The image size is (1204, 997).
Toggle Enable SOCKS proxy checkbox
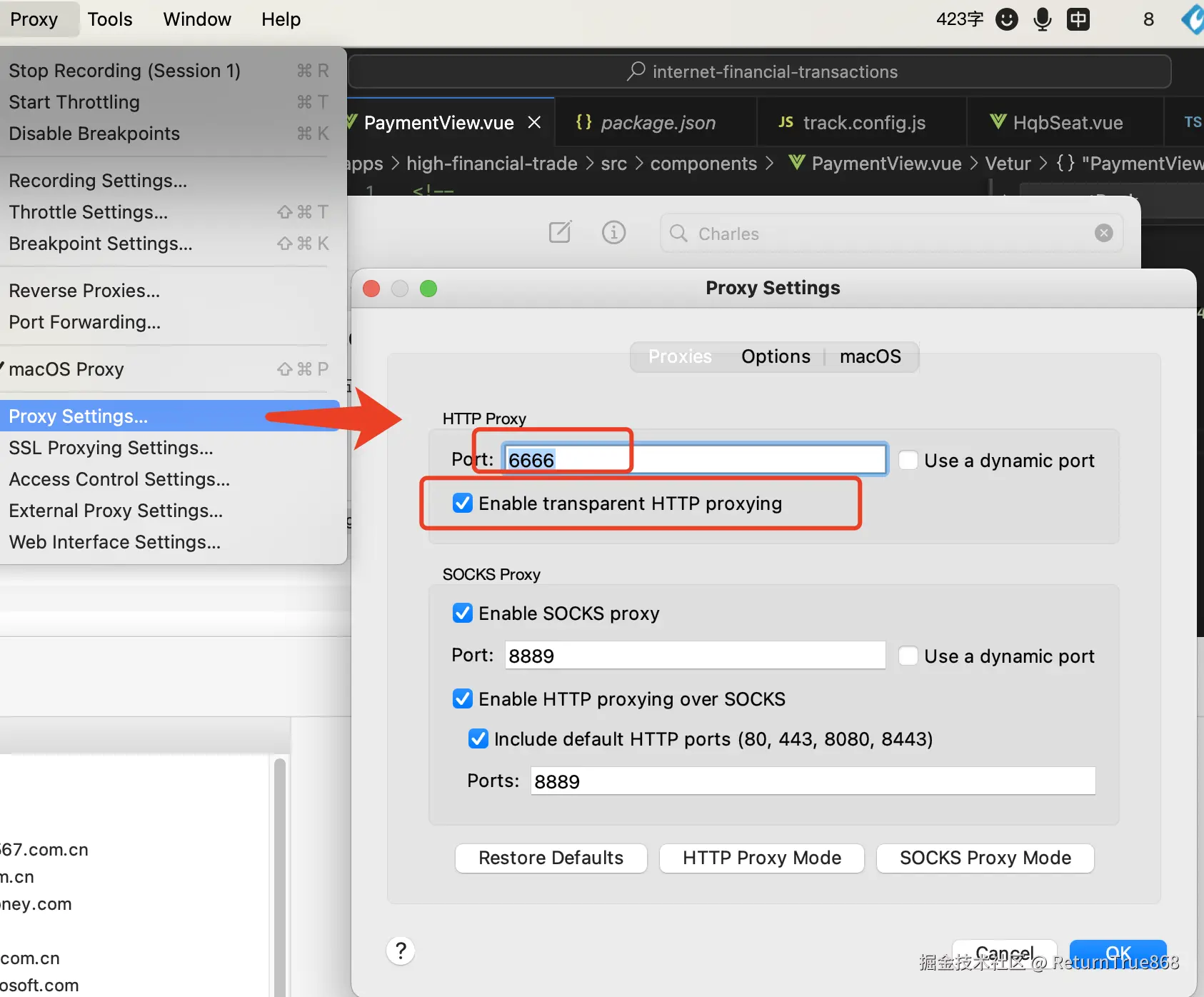pos(463,613)
